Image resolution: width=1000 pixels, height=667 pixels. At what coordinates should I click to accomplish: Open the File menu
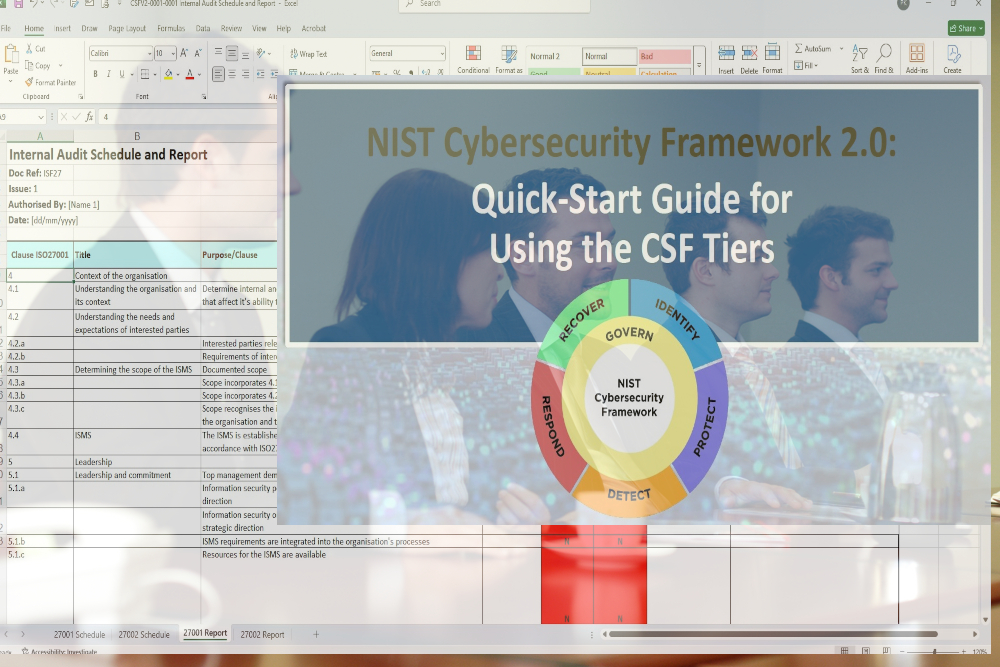(6, 29)
